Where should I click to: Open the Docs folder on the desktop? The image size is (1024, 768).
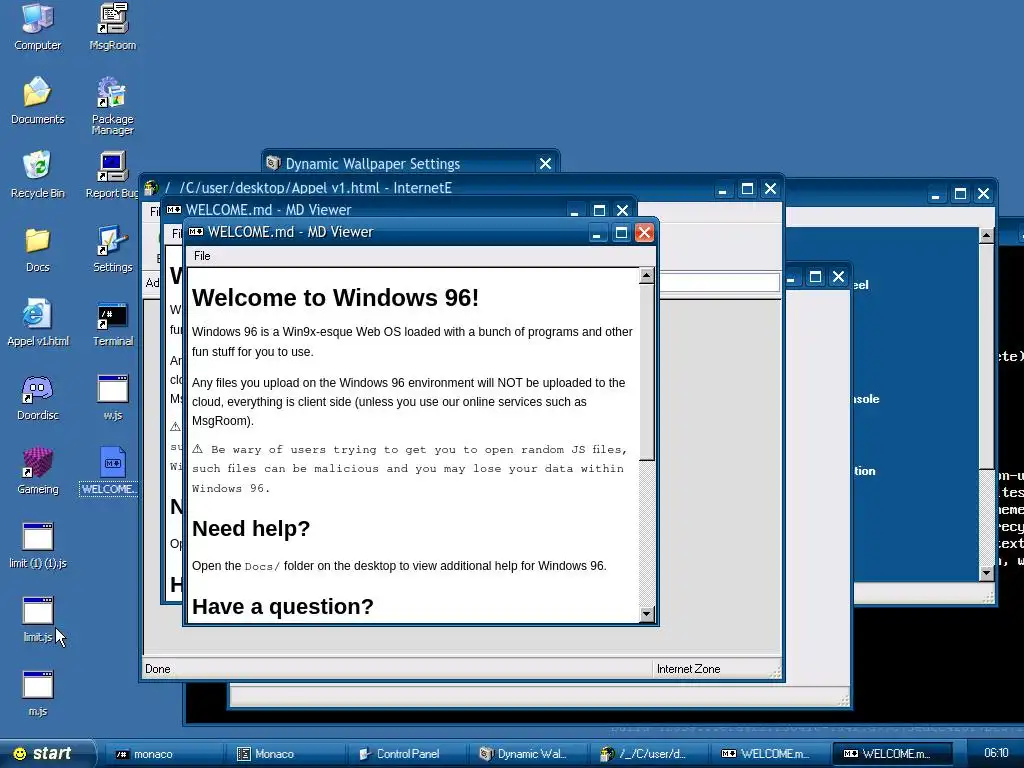point(37,248)
